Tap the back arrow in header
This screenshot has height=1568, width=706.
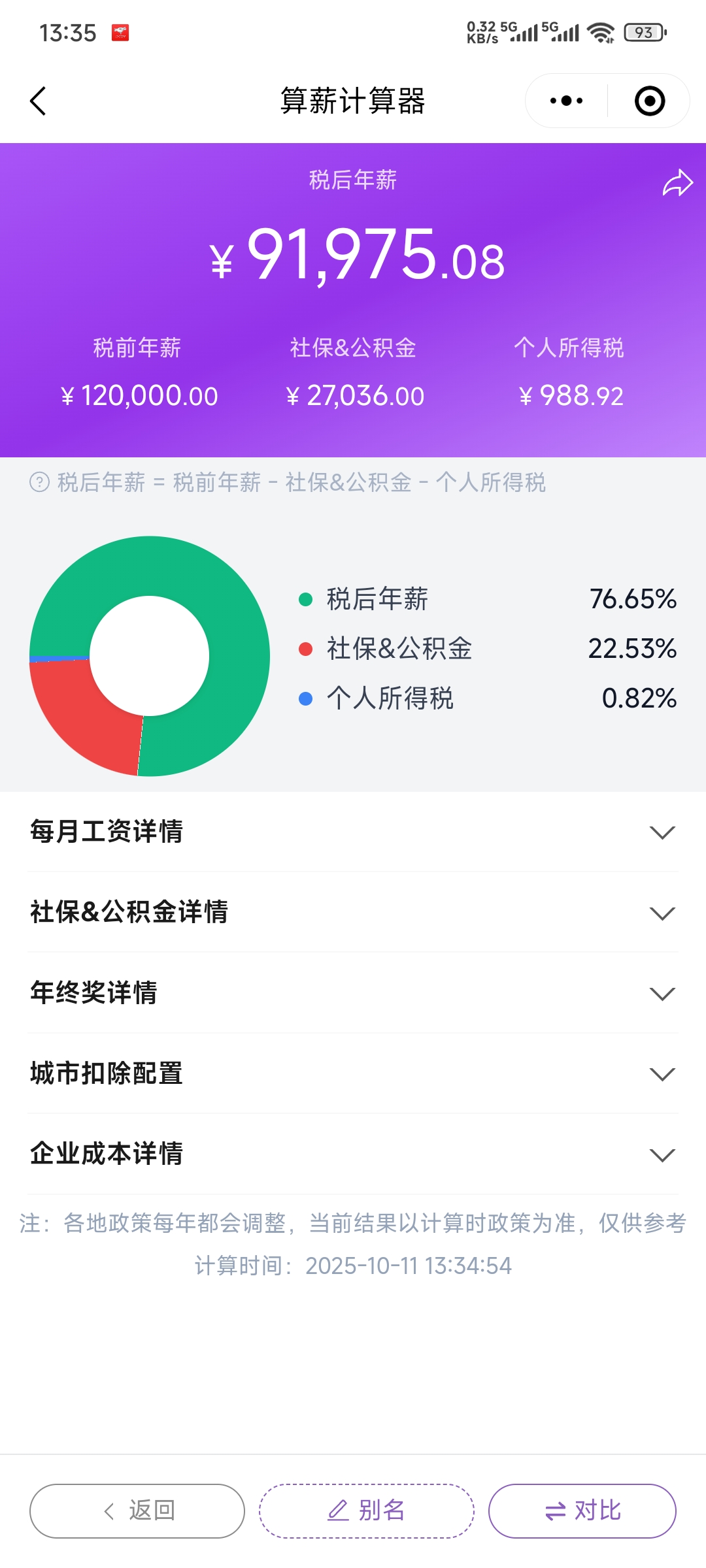[x=39, y=101]
